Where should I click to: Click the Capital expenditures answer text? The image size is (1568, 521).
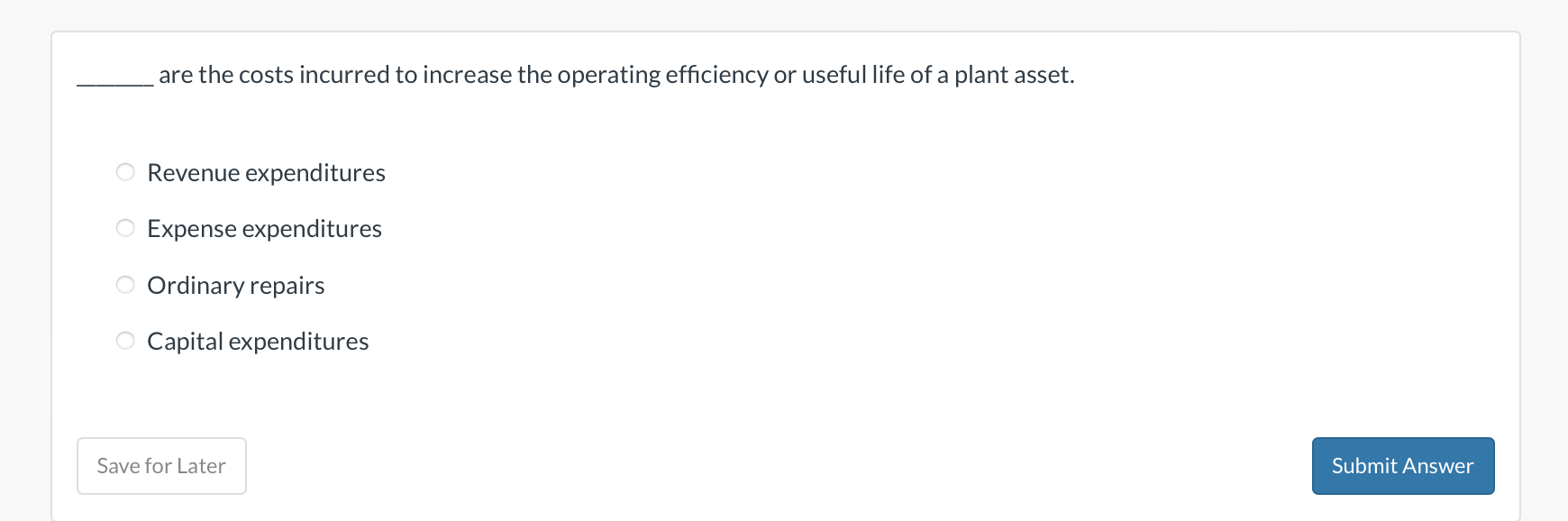coord(258,341)
